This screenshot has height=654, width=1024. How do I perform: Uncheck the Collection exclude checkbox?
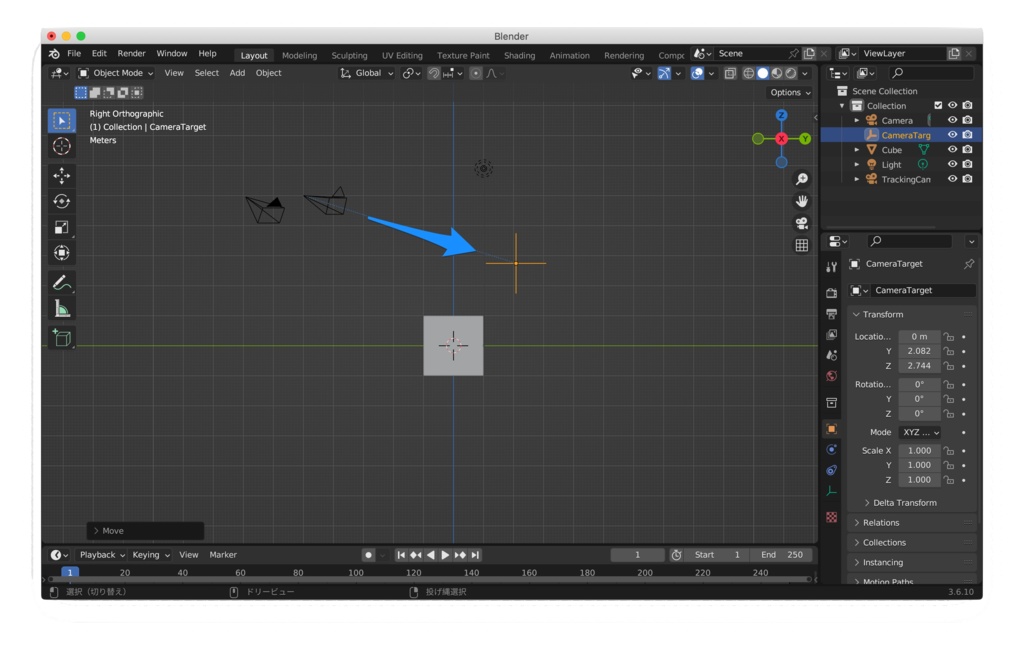[x=941, y=104]
